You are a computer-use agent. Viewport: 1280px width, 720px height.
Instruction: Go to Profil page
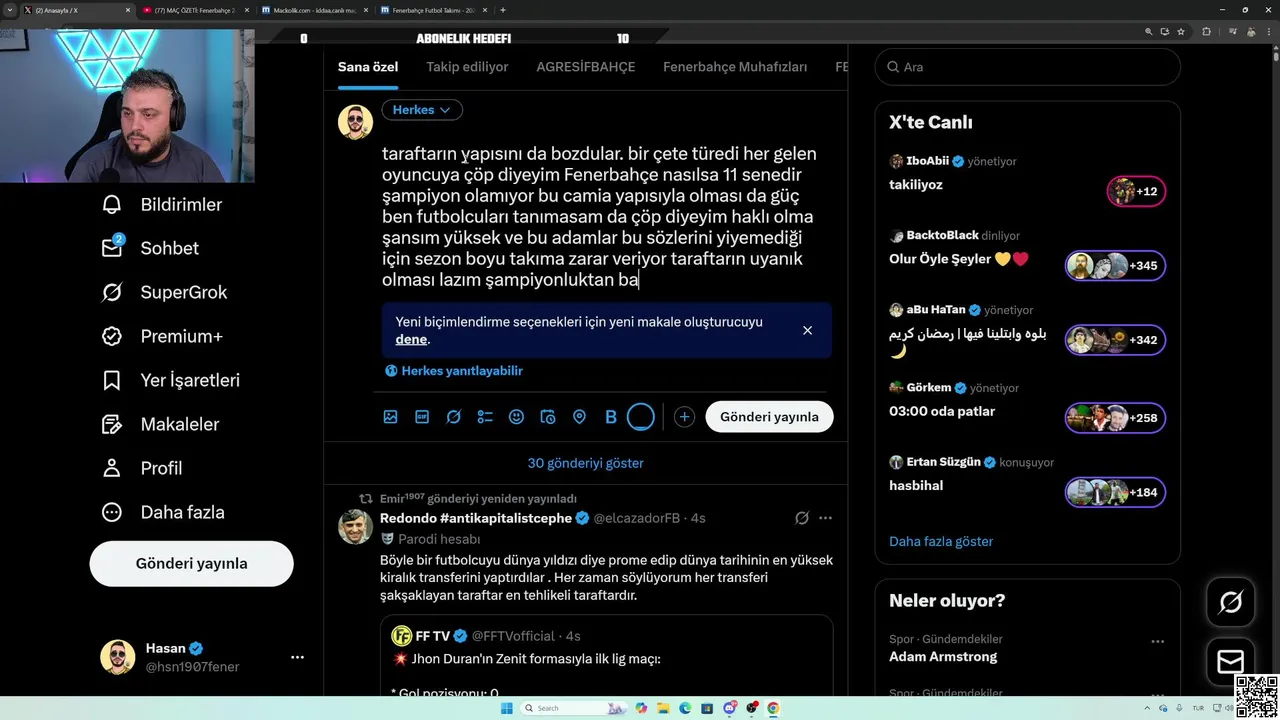[142, 468]
